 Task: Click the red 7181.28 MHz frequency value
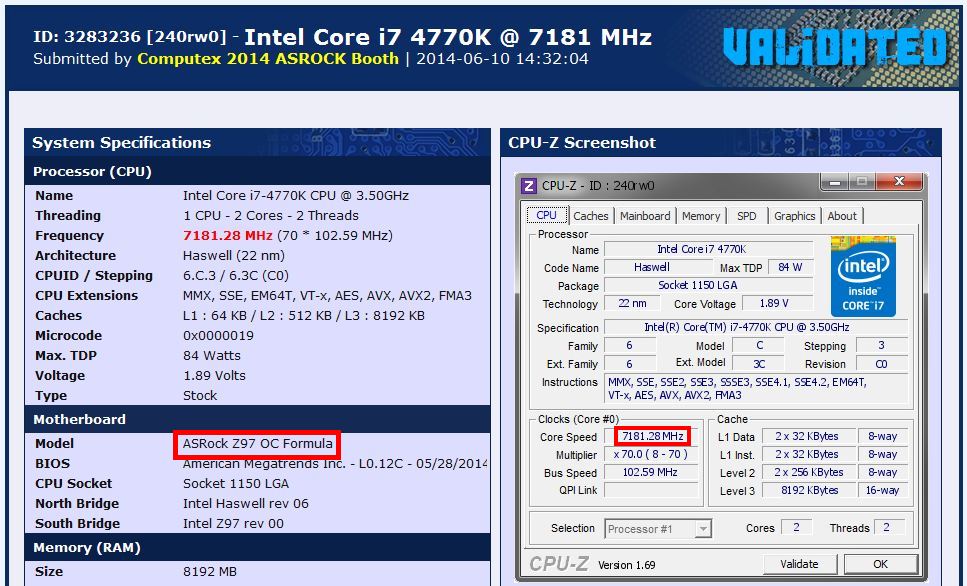point(228,235)
